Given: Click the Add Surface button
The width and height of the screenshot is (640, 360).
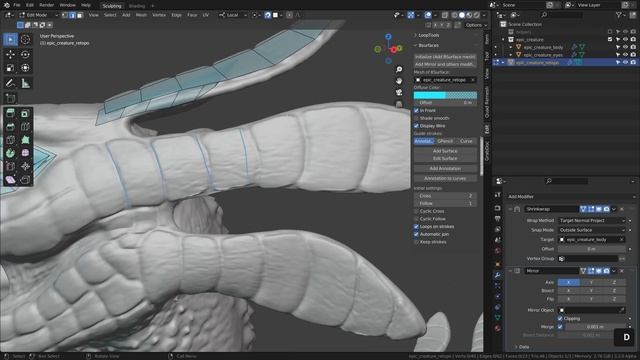Looking at the screenshot, I should tap(445, 151).
